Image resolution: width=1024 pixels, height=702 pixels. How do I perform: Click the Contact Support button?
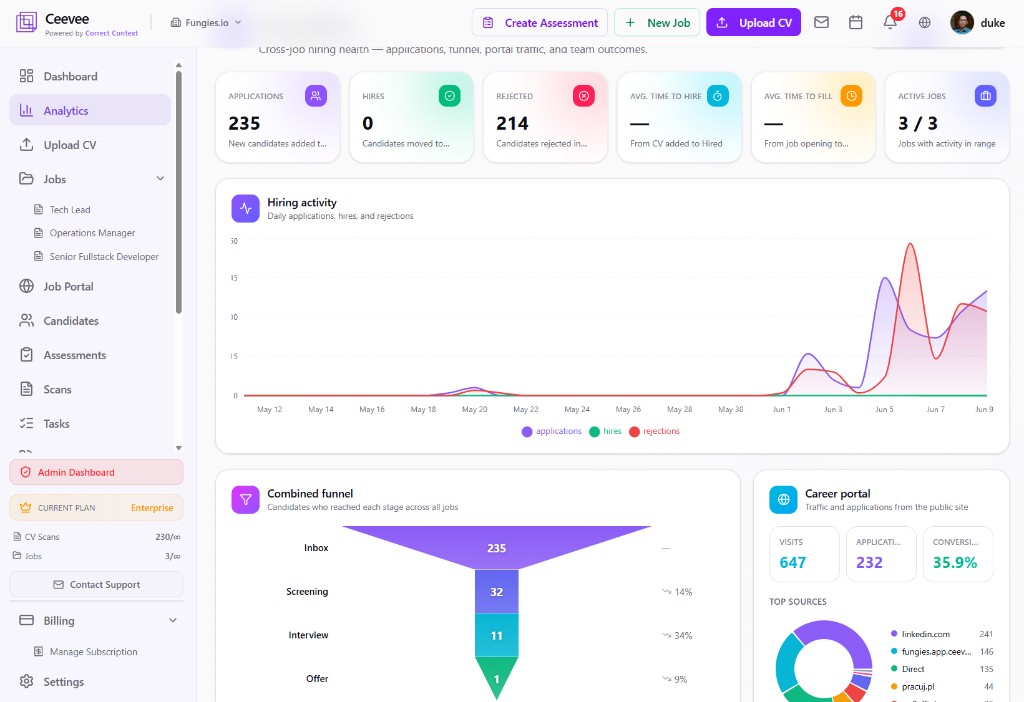tap(96, 584)
